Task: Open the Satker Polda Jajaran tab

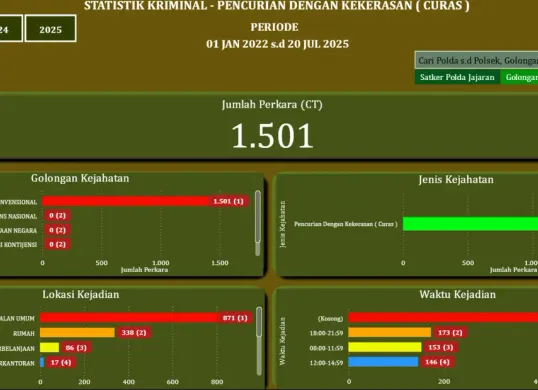Action: pyautogui.click(x=457, y=77)
